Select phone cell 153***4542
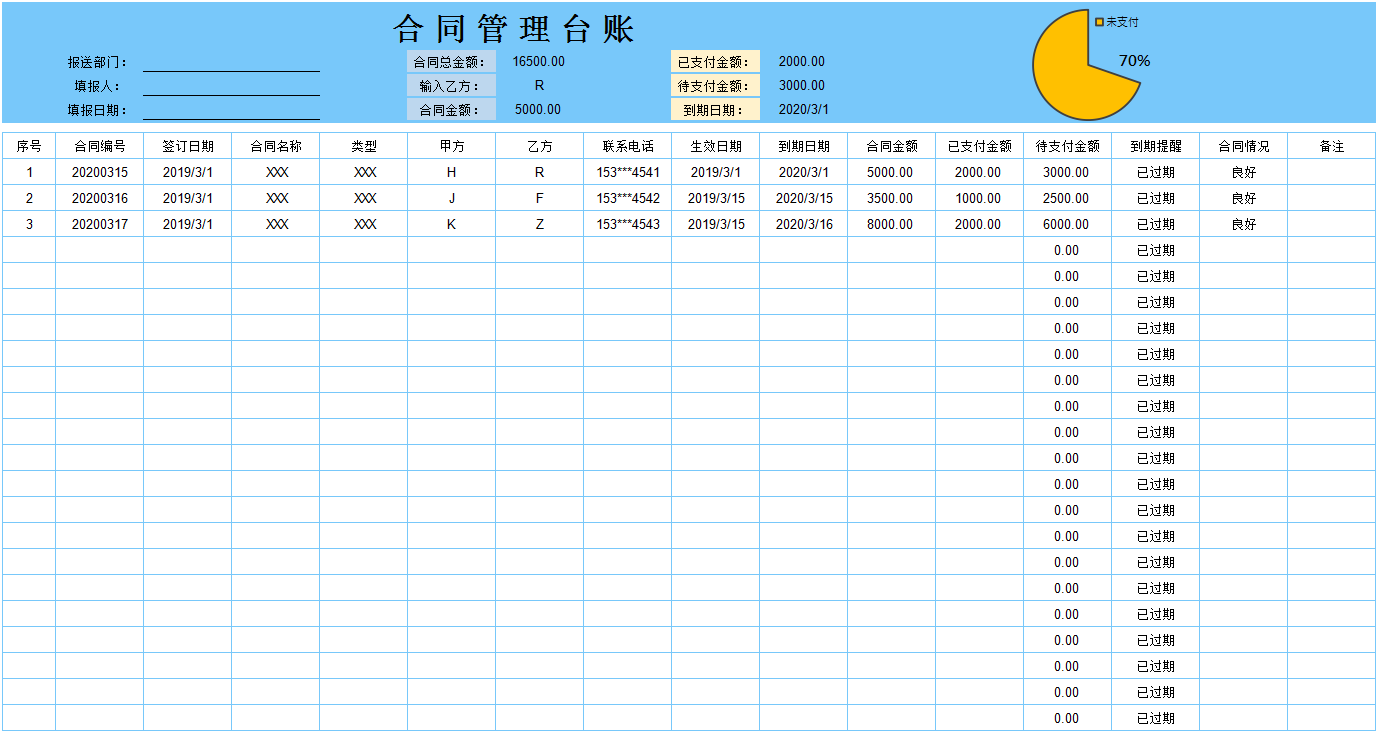This screenshot has width=1380, height=734. pyautogui.click(x=628, y=198)
